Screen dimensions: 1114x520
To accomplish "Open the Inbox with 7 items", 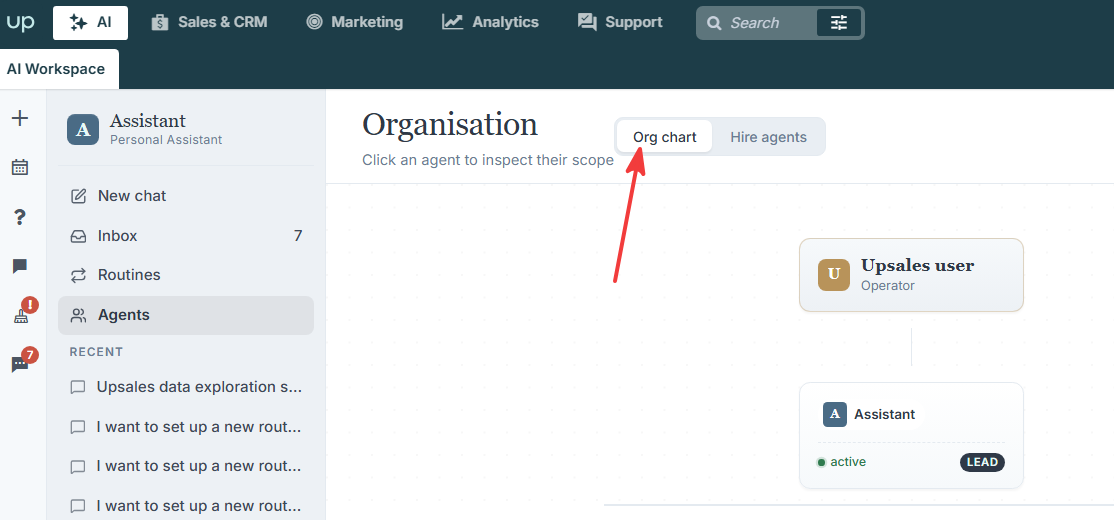I will tap(185, 235).
